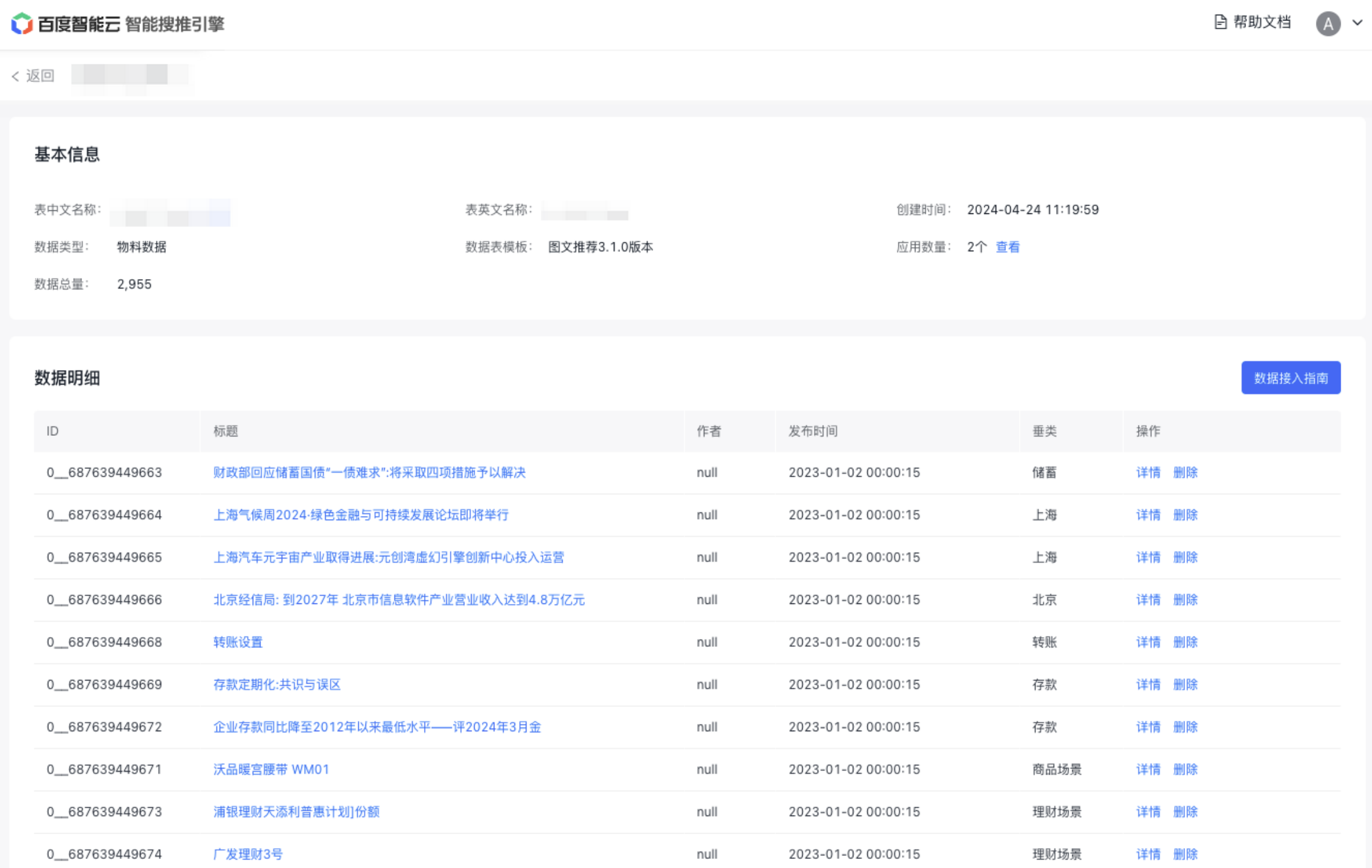Image resolution: width=1372 pixels, height=868 pixels.
Task: Open item 广发理财3号
Action: point(247,854)
